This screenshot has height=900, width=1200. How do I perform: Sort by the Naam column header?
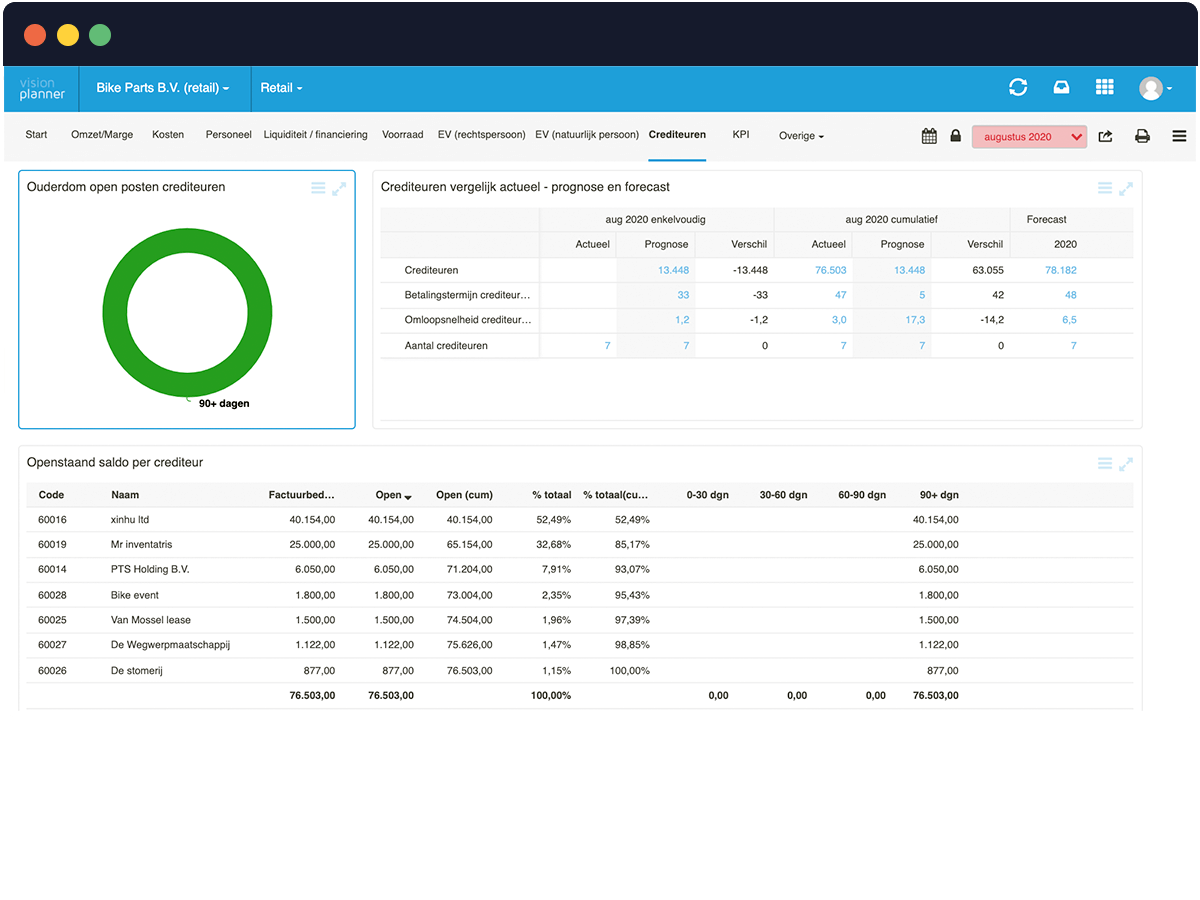(x=125, y=495)
